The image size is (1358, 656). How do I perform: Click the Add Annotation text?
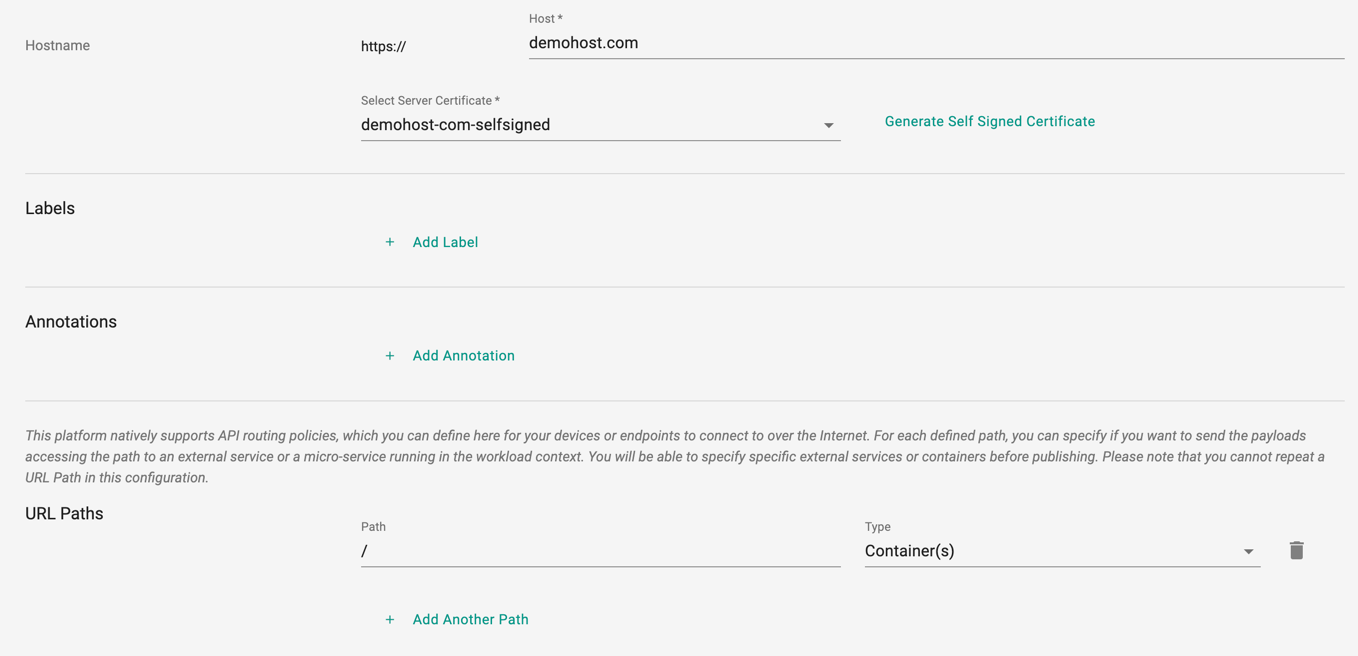coord(464,356)
